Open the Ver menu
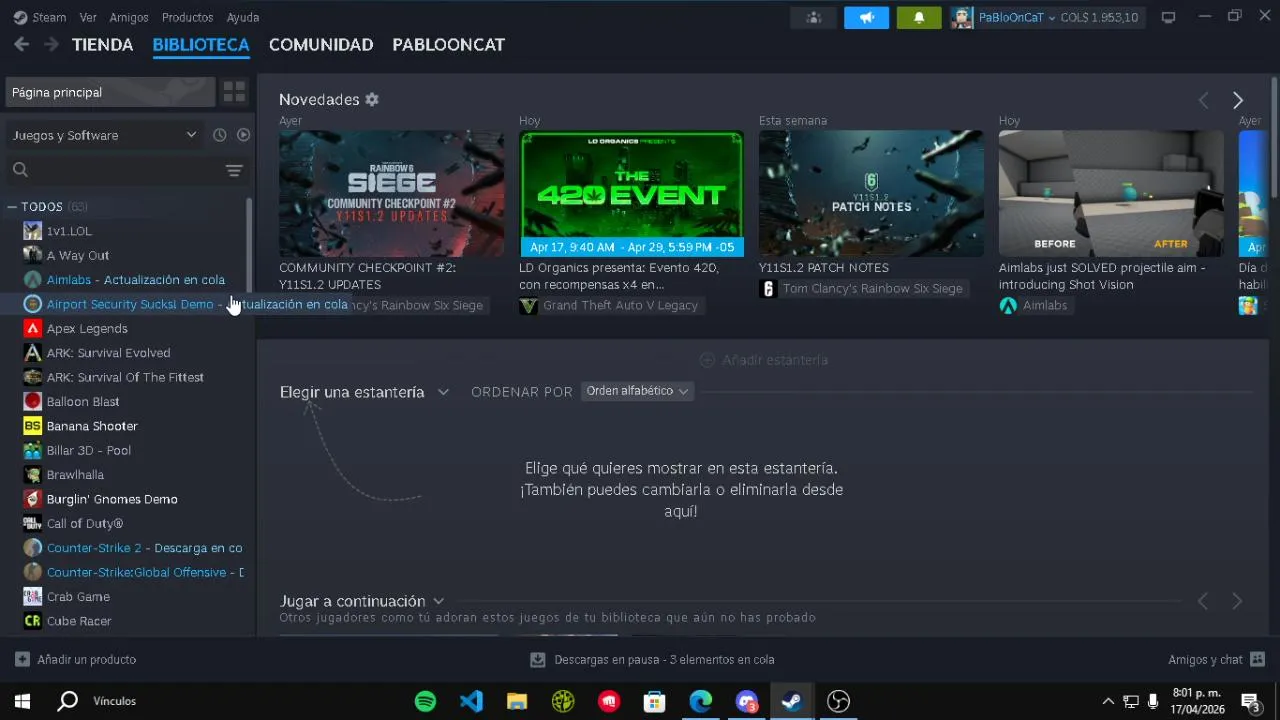Viewport: 1280px width, 720px height. coord(88,17)
